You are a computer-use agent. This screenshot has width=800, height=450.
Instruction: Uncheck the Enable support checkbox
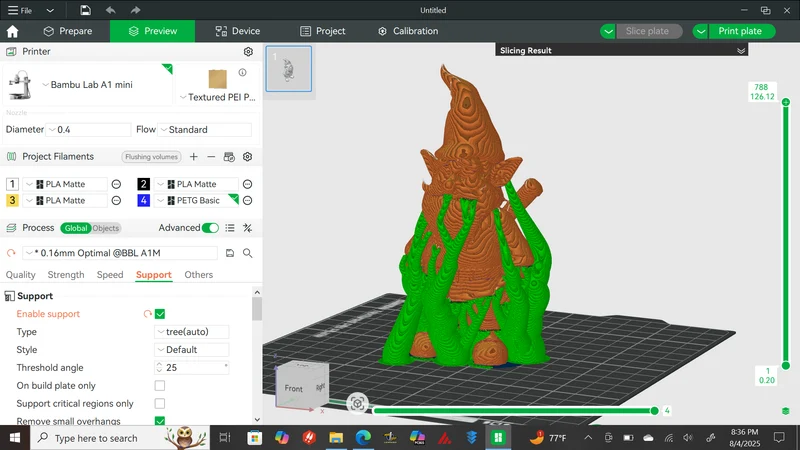click(160, 314)
